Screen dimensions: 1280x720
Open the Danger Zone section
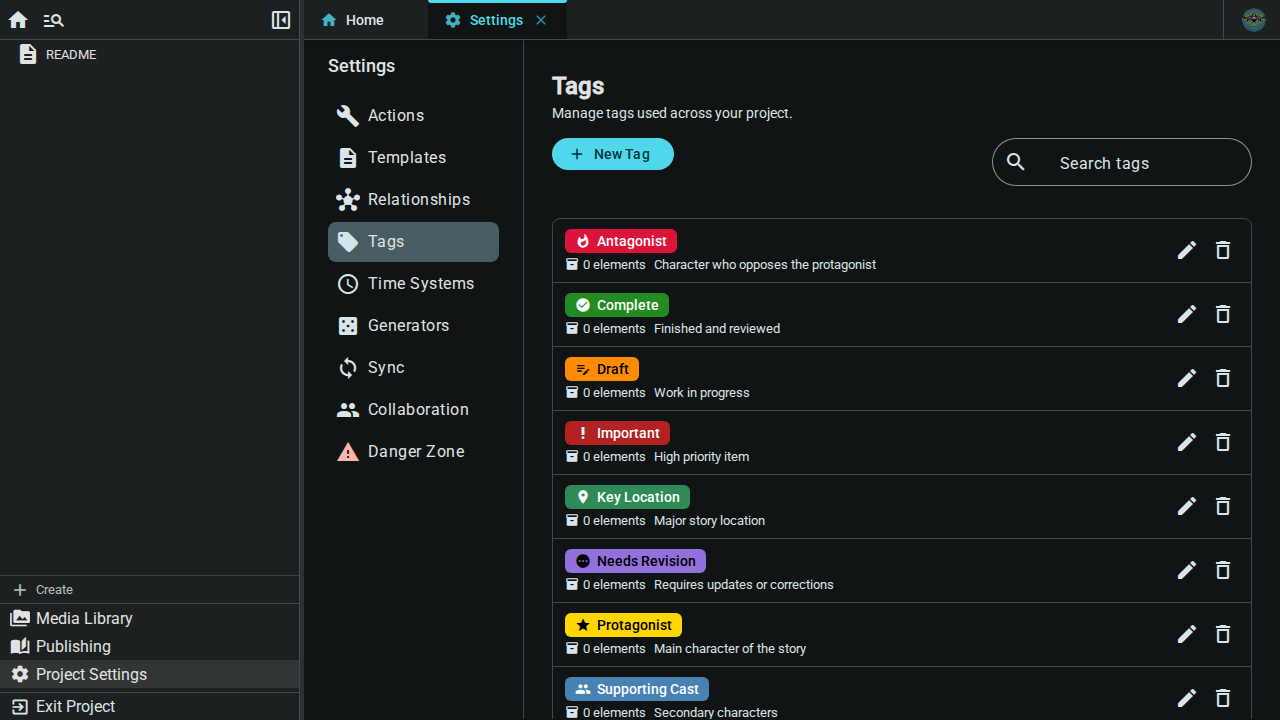413,452
